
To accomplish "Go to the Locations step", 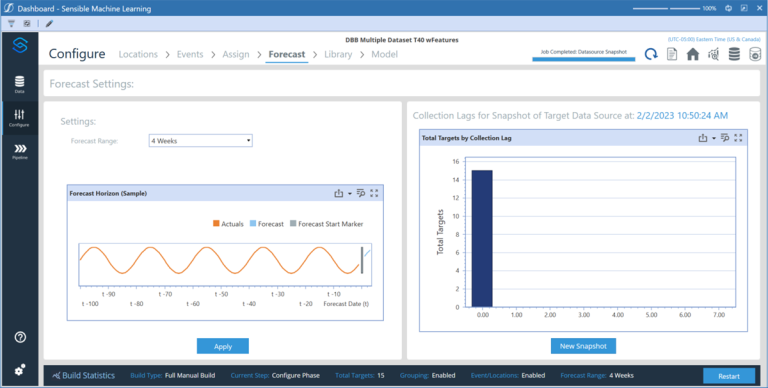I will pos(138,54).
